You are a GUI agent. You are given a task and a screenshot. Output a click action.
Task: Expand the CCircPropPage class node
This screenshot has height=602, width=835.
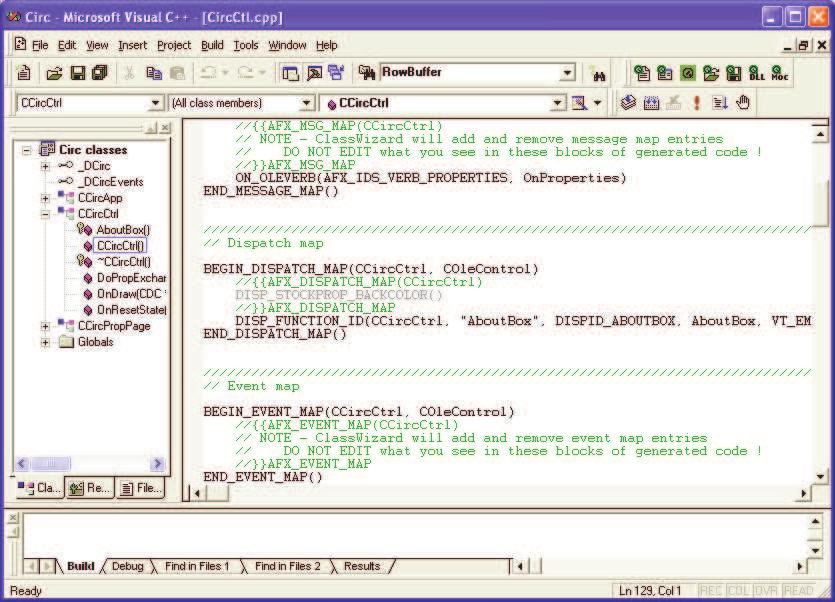45,326
